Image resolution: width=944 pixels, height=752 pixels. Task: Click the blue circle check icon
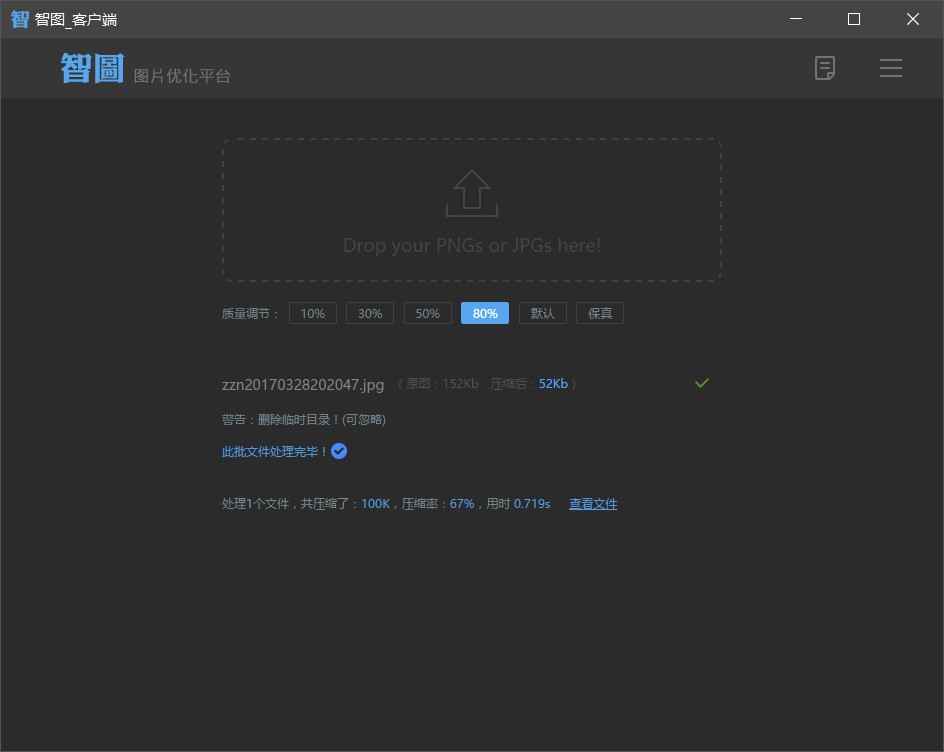pyautogui.click(x=339, y=451)
